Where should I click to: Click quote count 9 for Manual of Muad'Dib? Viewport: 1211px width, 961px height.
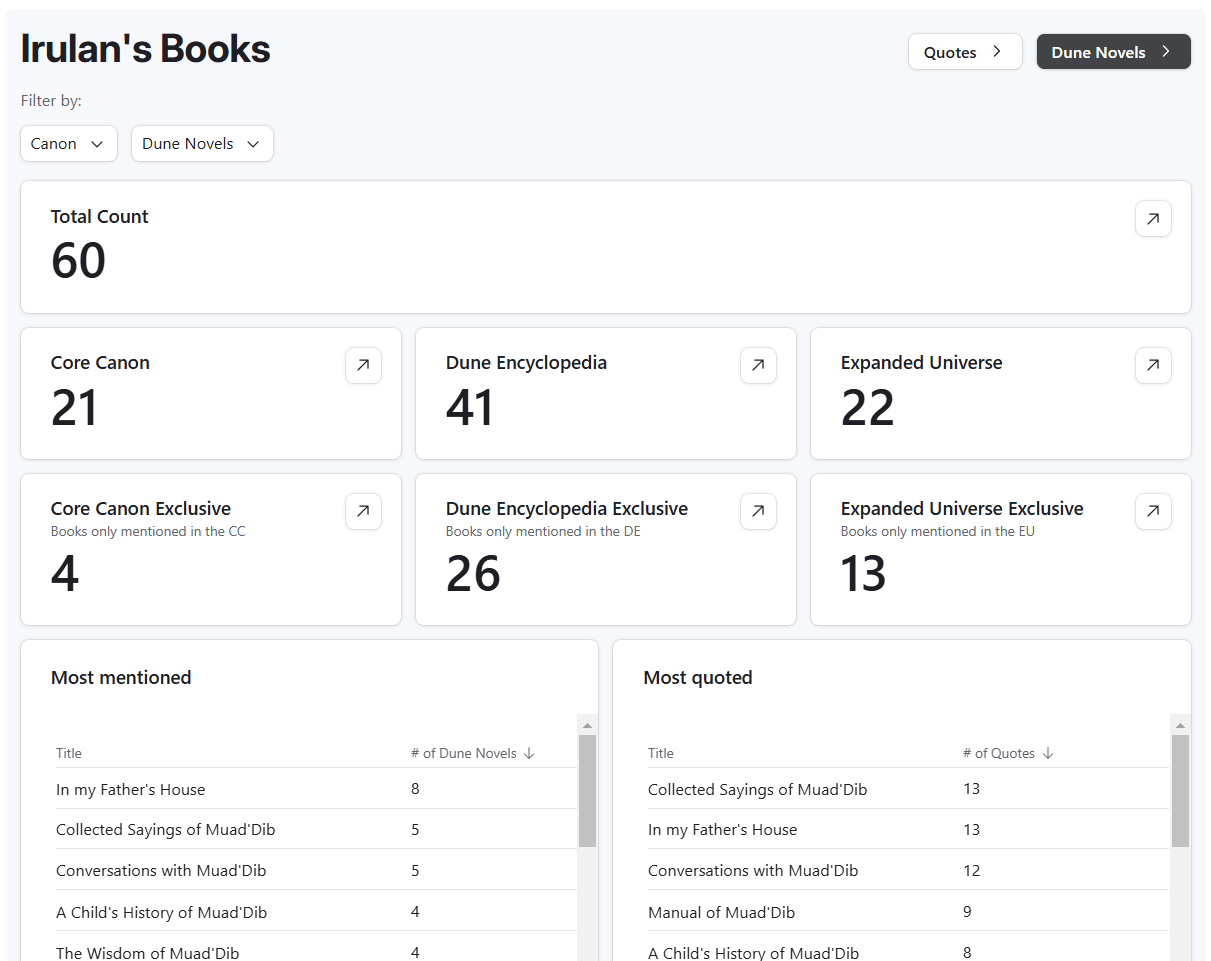pos(967,911)
